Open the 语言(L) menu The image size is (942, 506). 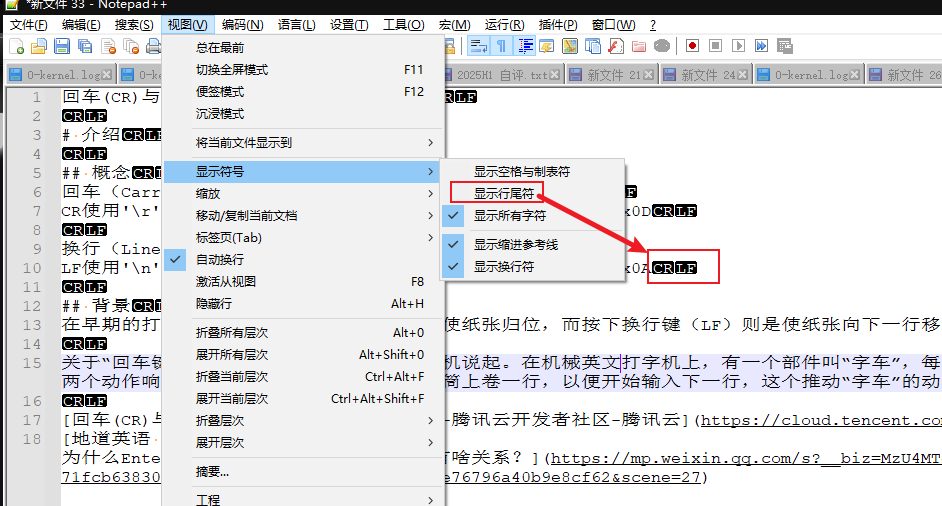coord(296,25)
